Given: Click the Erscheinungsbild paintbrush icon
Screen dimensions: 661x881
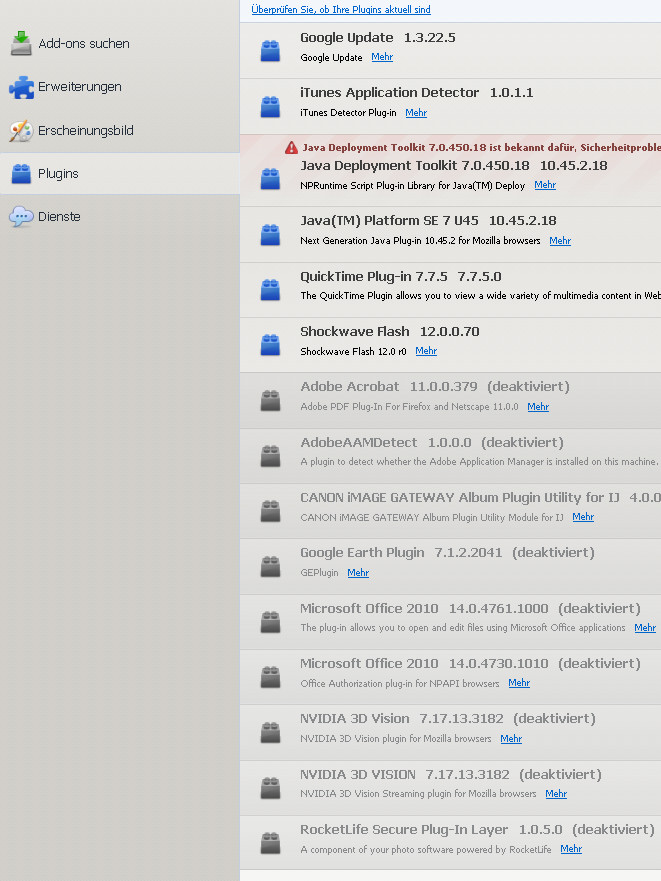Looking at the screenshot, I should click(21, 131).
